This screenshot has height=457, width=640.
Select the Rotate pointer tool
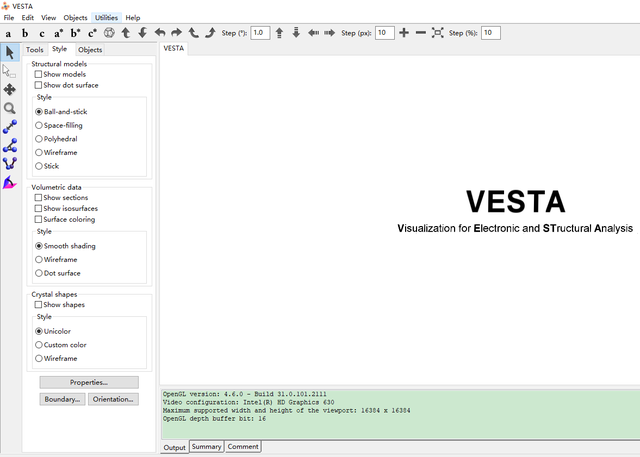tap(10, 53)
